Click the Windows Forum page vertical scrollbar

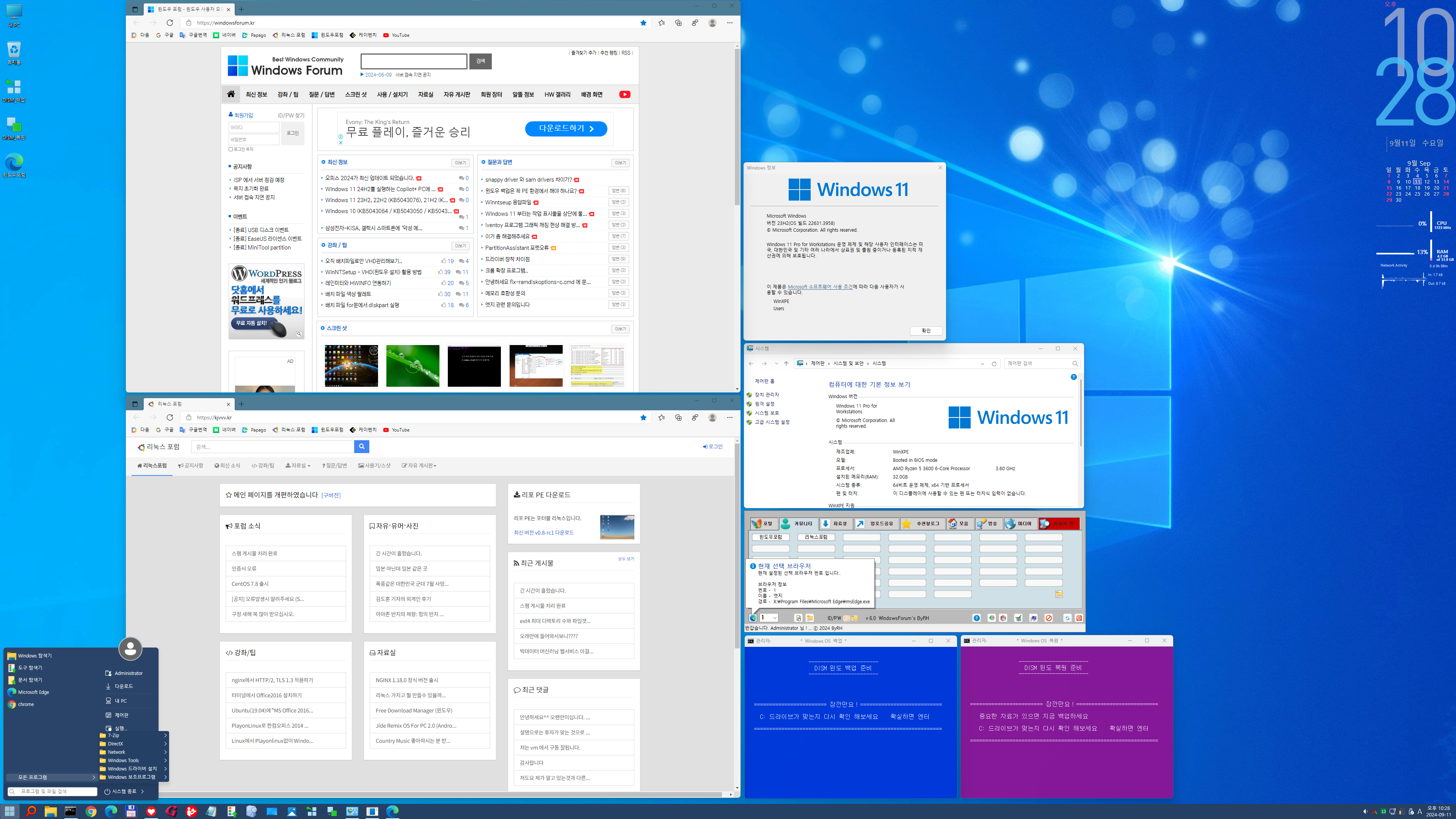[737, 127]
